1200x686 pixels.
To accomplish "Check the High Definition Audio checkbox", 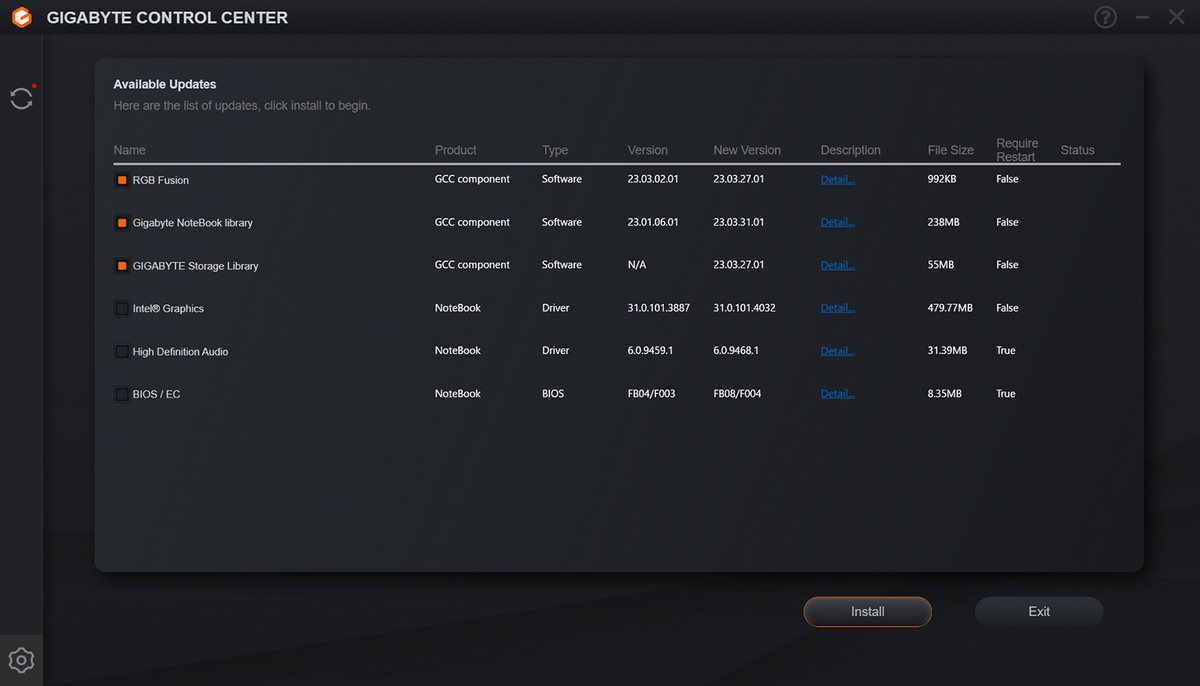I will [x=122, y=352].
